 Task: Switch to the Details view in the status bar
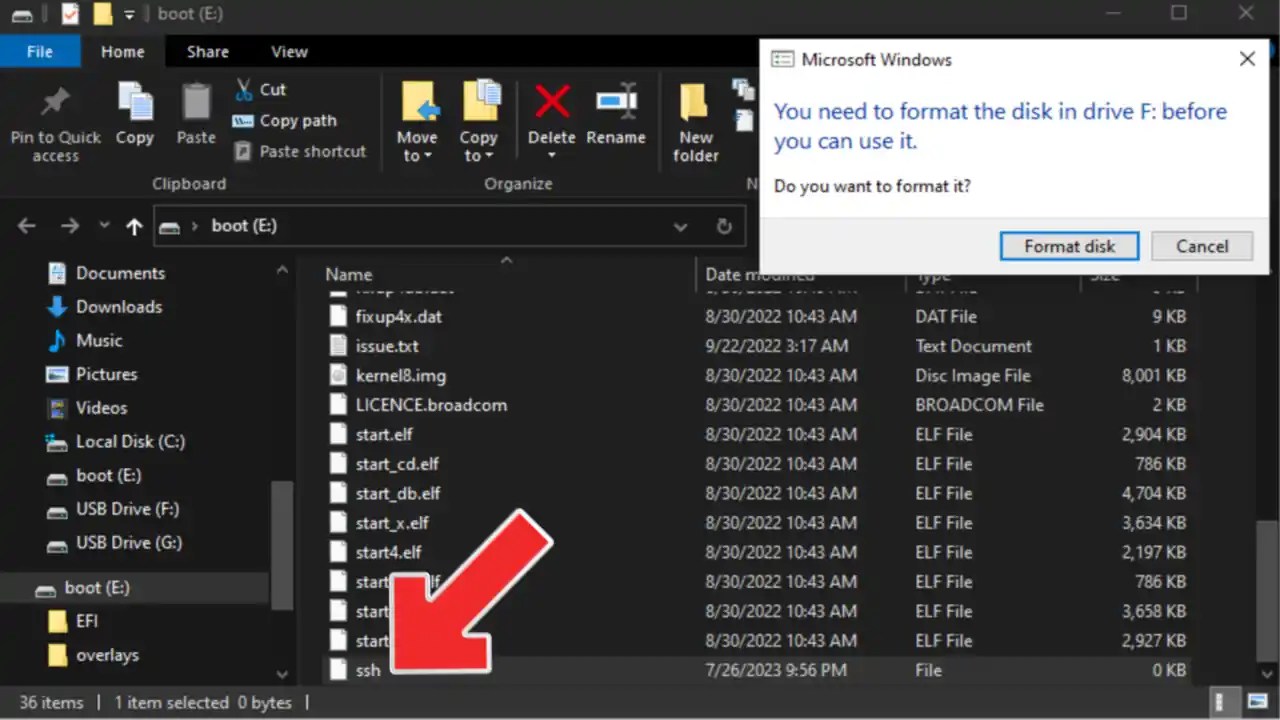pyautogui.click(x=1220, y=702)
